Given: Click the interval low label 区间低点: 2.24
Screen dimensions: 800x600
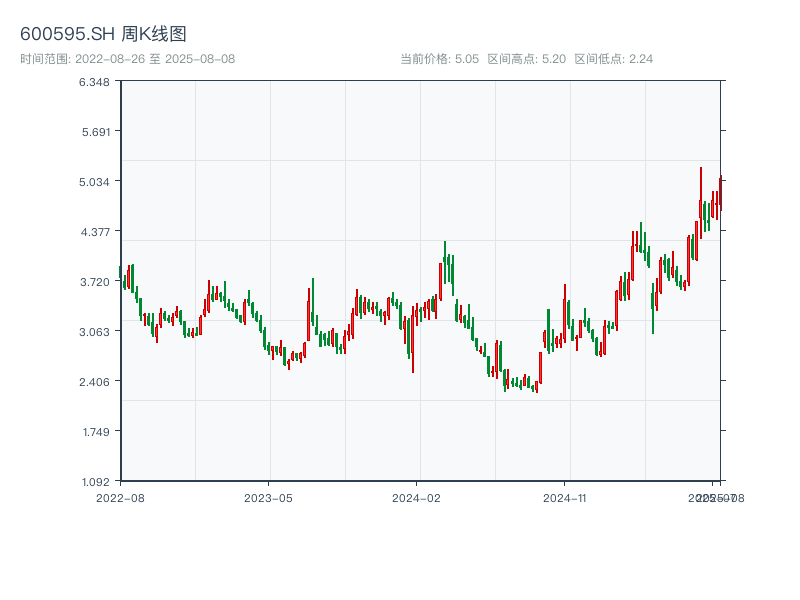Looking at the screenshot, I should (x=614, y=59).
